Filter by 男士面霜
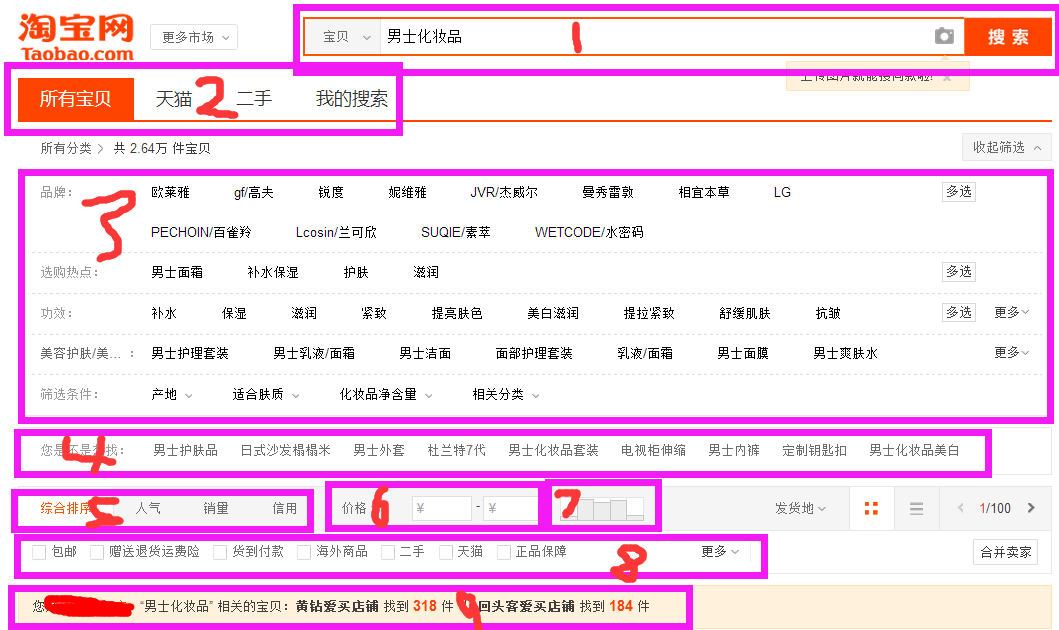The height and width of the screenshot is (630, 1059). coord(177,272)
